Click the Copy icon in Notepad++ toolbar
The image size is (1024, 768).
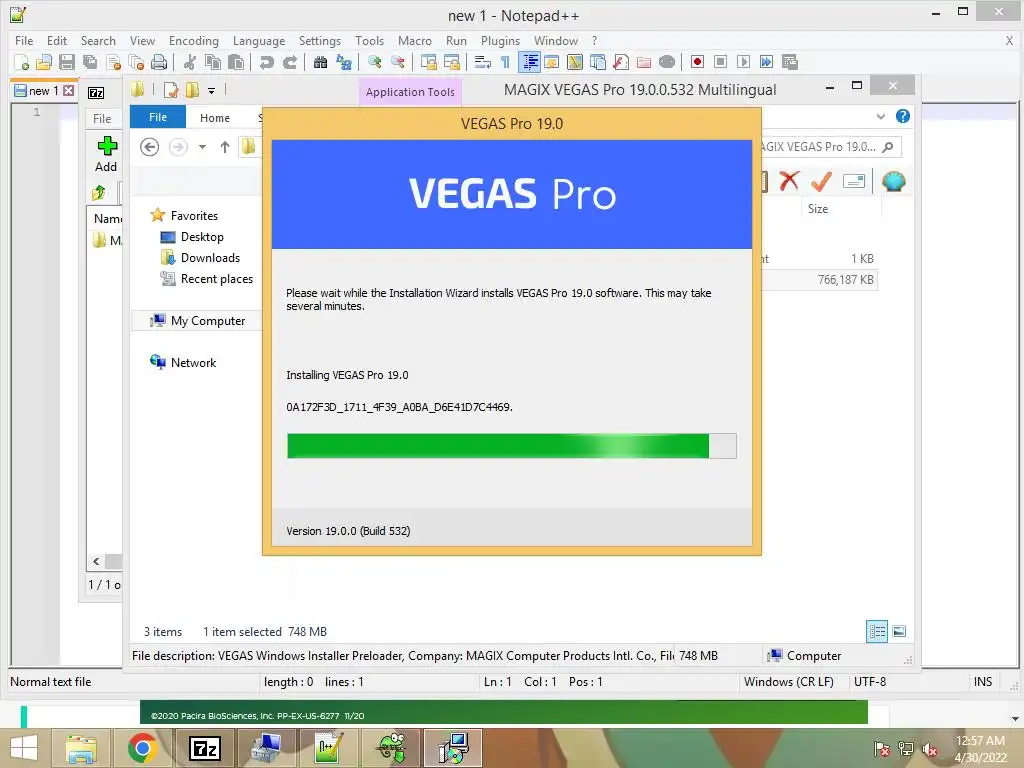[213, 62]
